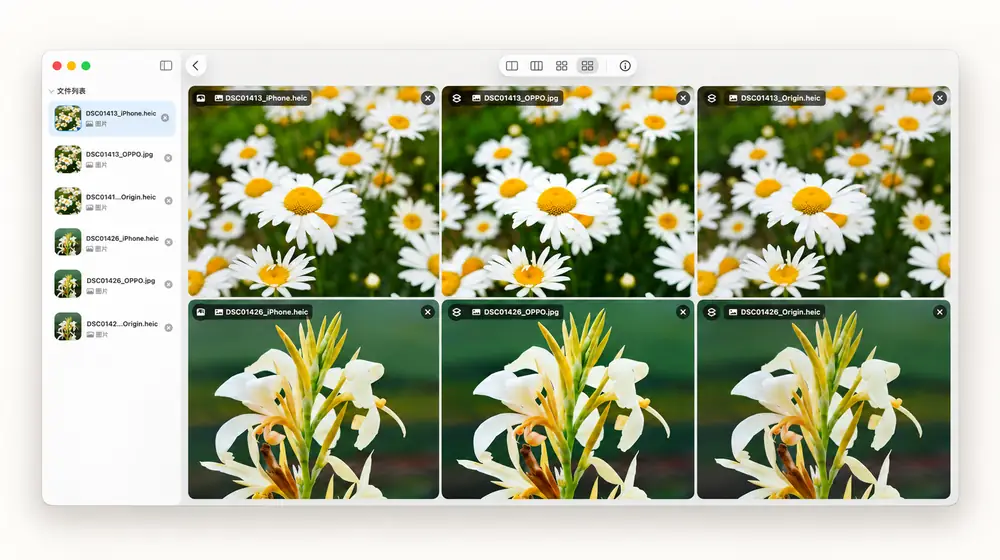1000x560 pixels.
Task: Close the DSC01426_Origin.heic image pane
Action: tap(939, 312)
